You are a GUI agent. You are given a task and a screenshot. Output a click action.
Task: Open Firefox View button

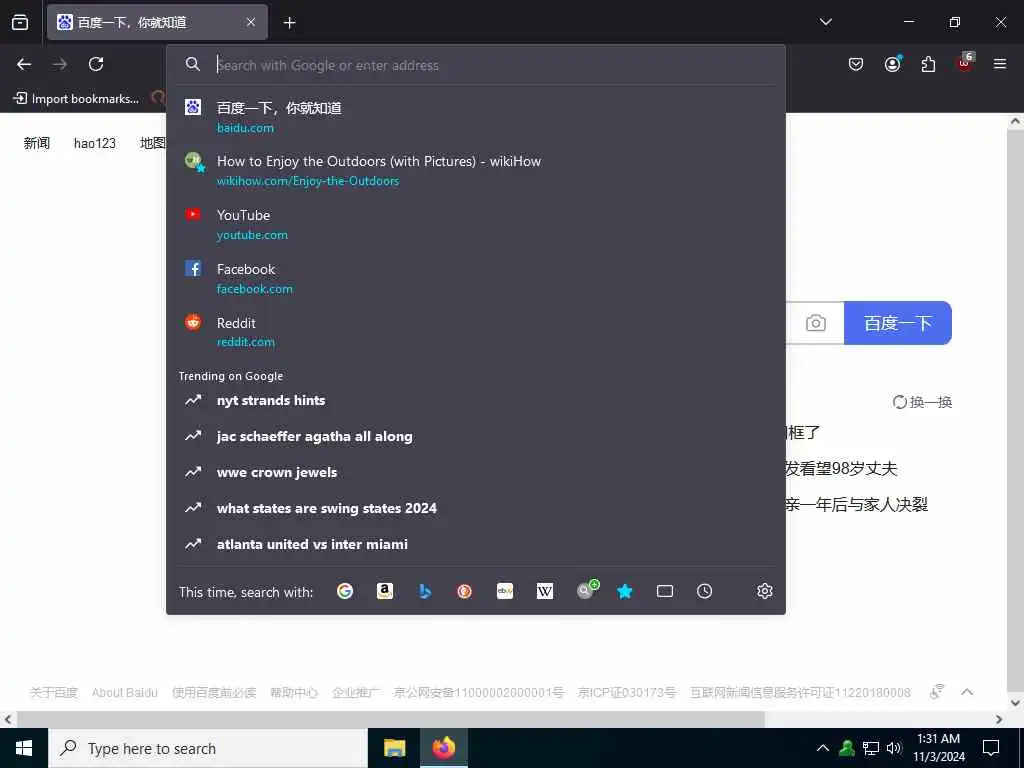tap(20, 22)
